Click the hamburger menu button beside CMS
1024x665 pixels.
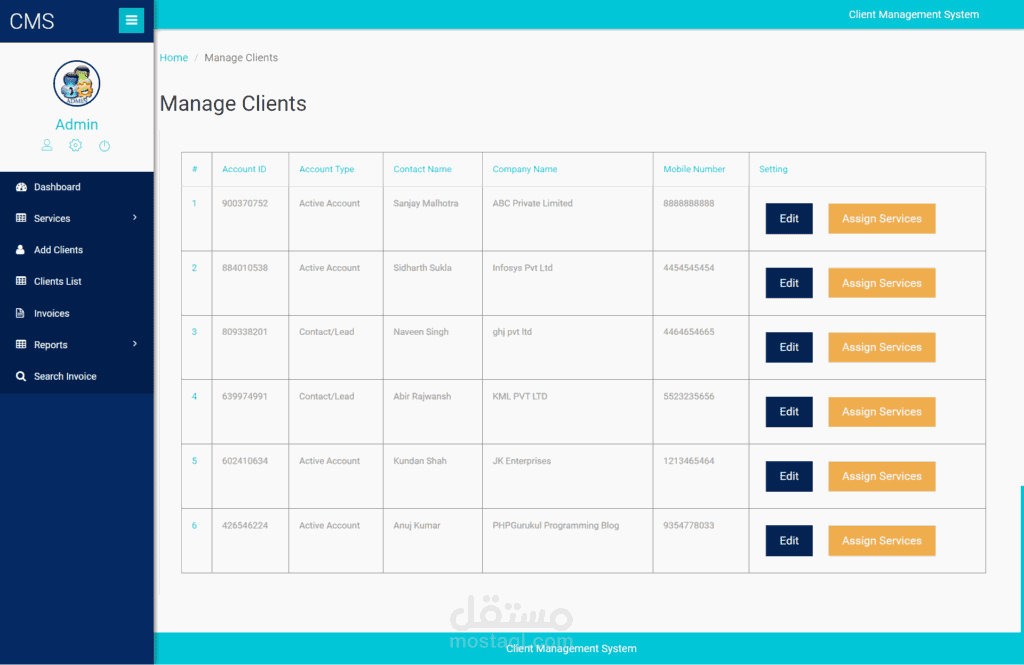(x=131, y=19)
